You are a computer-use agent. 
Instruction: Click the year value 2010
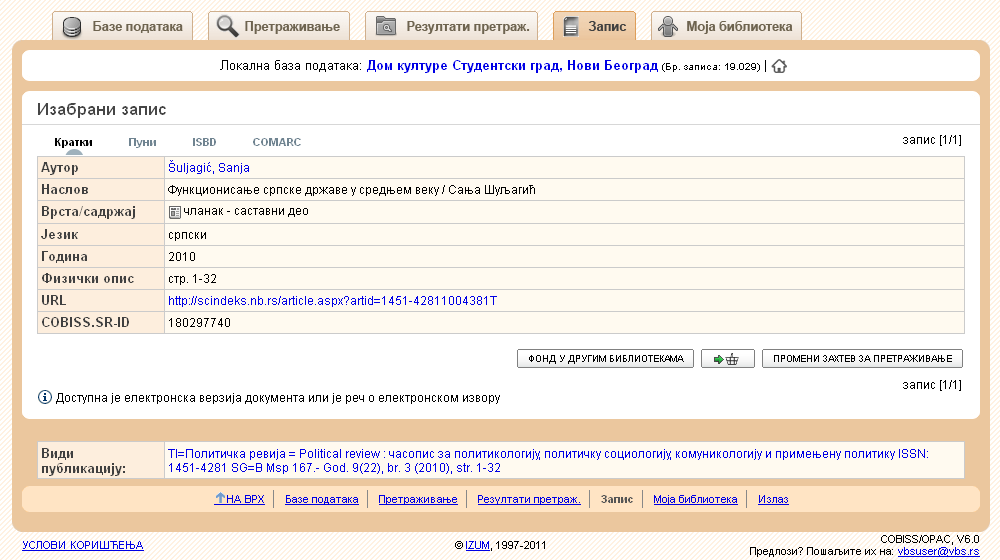182,256
